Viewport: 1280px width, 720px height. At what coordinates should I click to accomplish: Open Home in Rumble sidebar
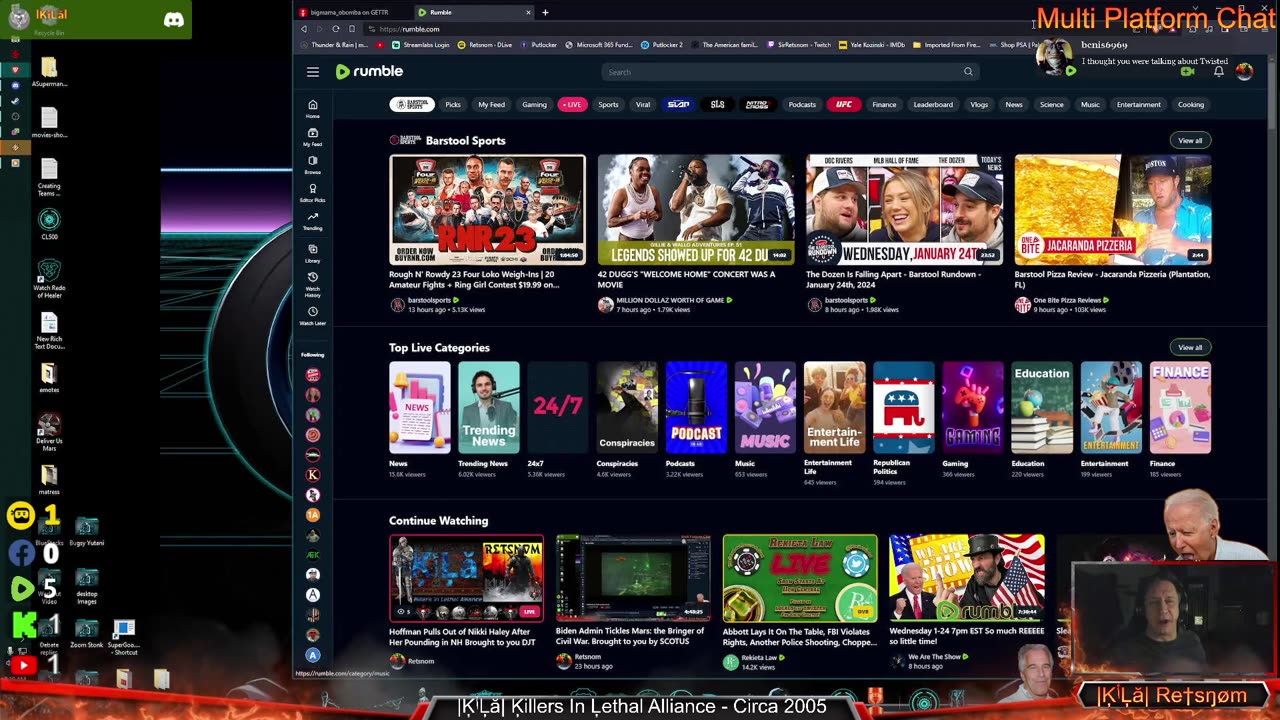point(313,108)
